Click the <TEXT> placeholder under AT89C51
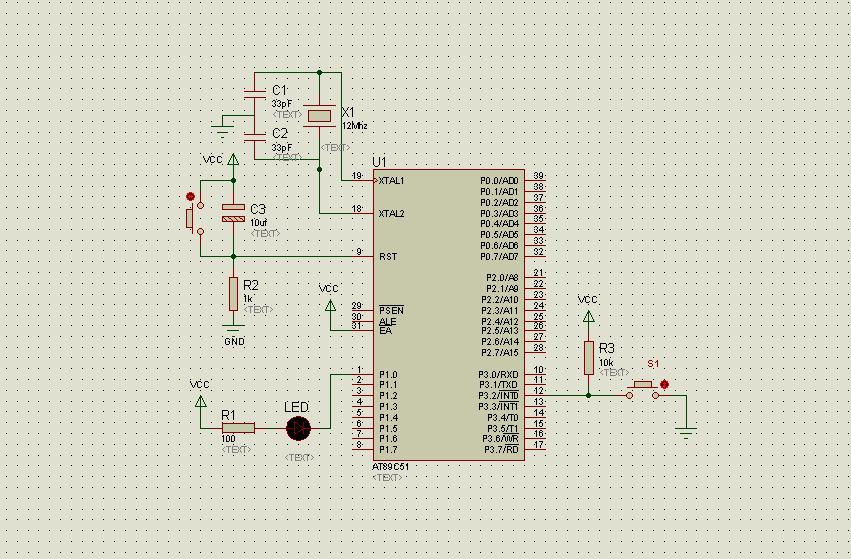Image resolution: width=851 pixels, height=559 pixels. click(x=388, y=478)
